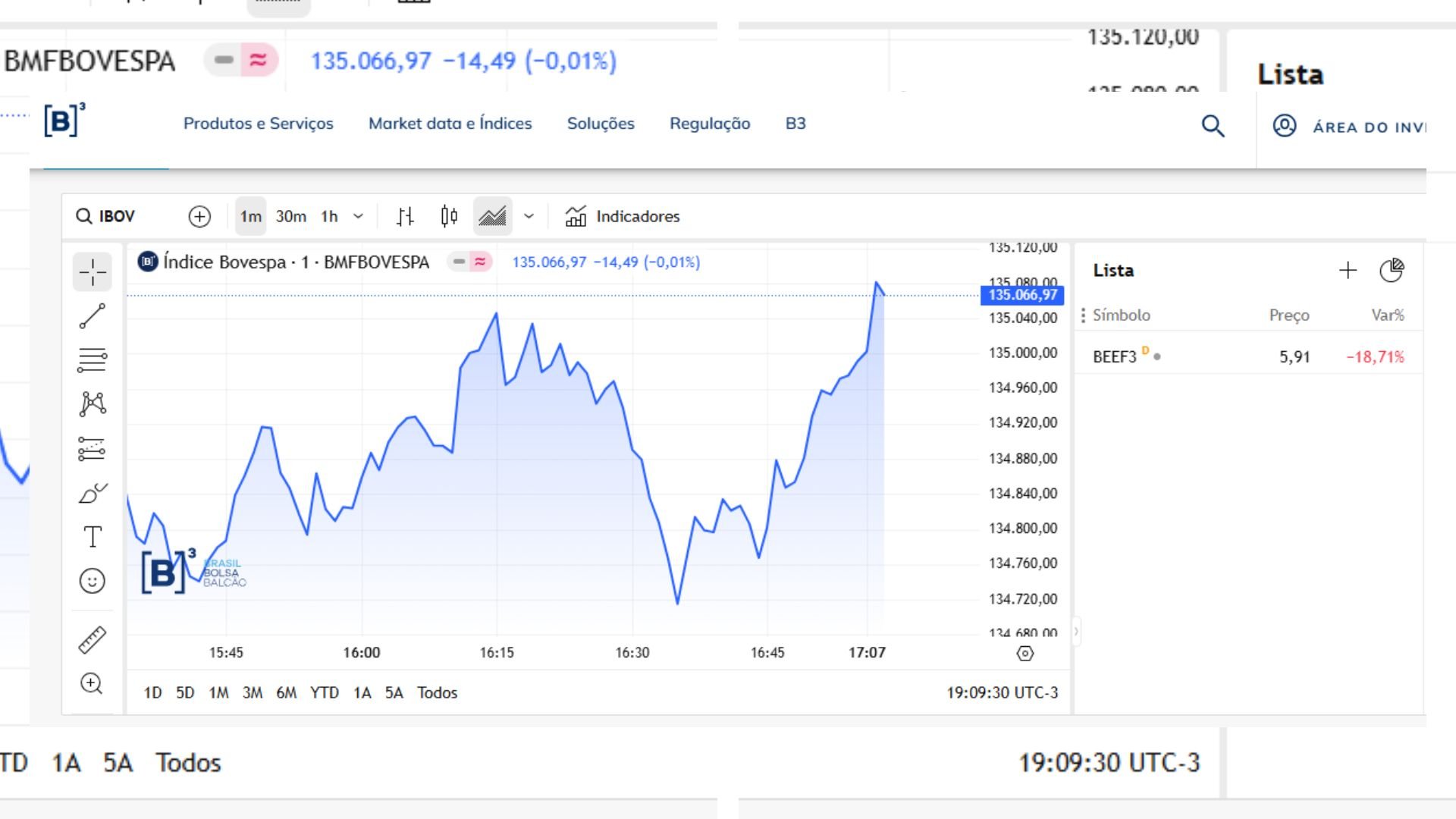Open the B3 menu item
1456x819 pixels.
click(795, 124)
